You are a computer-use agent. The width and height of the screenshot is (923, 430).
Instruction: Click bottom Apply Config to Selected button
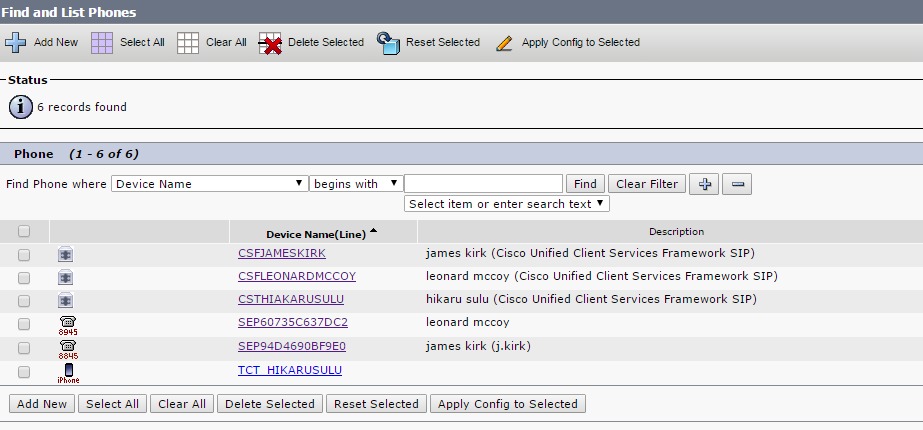[x=507, y=404]
